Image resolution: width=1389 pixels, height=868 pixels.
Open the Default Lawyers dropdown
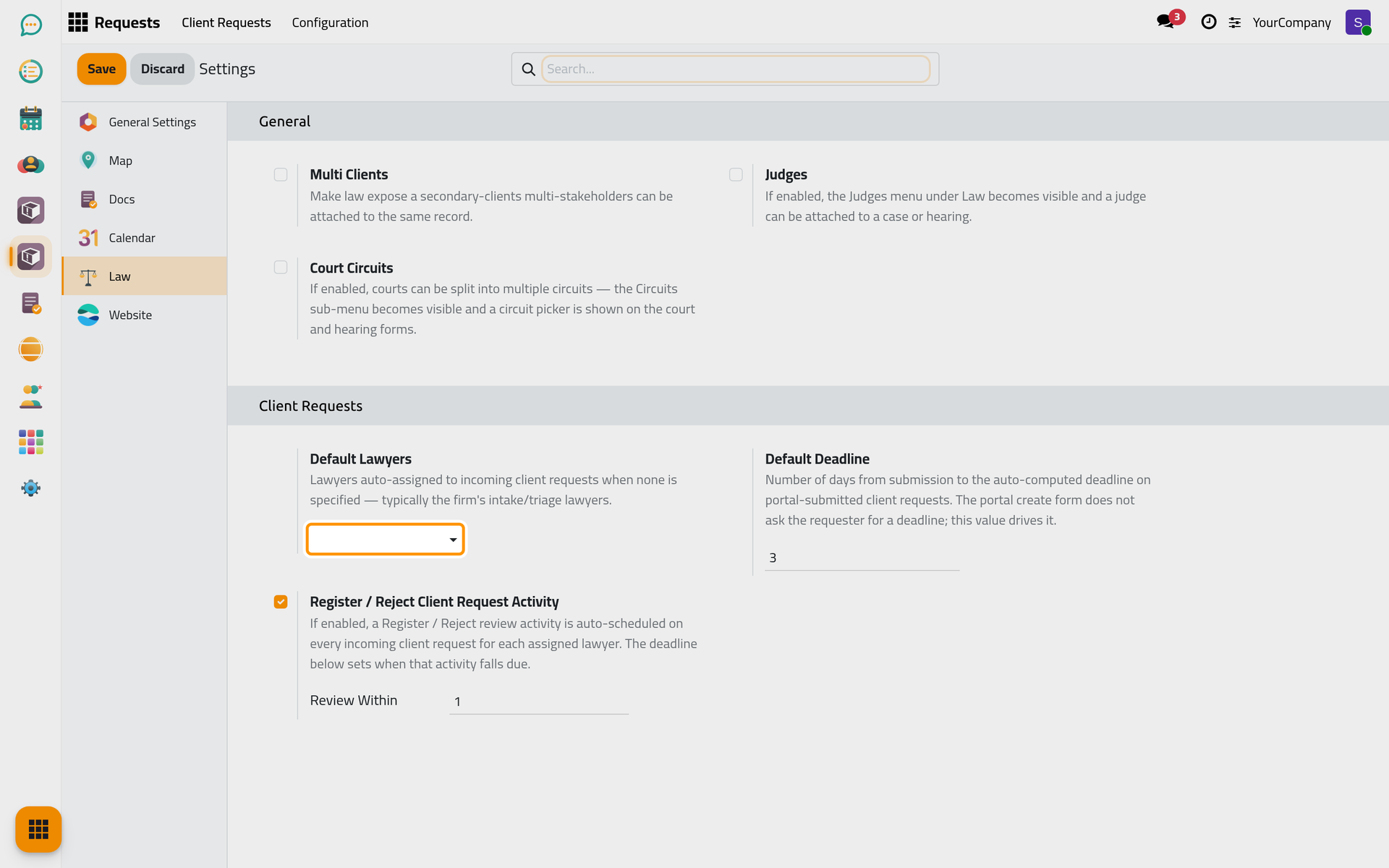click(385, 540)
